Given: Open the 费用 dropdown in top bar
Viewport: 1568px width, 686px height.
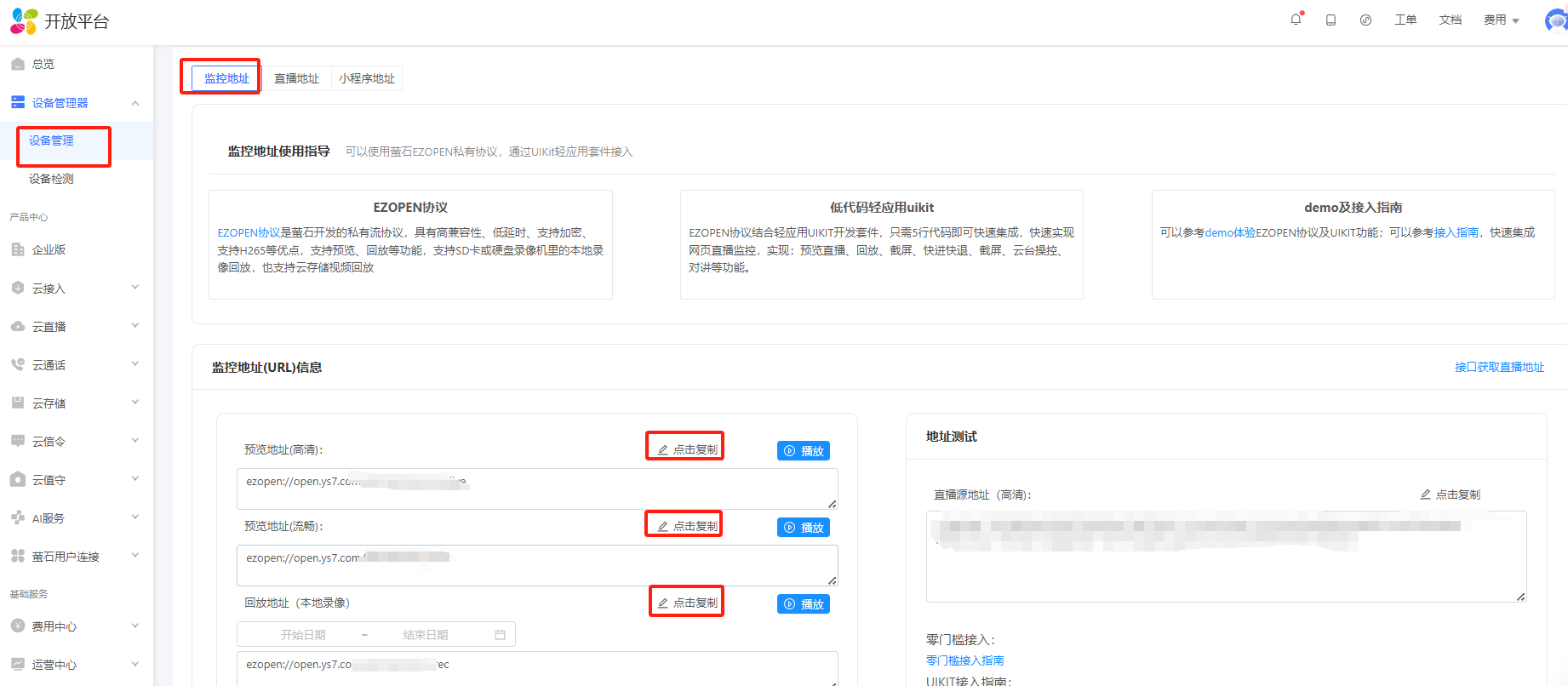Looking at the screenshot, I should click(1501, 20).
